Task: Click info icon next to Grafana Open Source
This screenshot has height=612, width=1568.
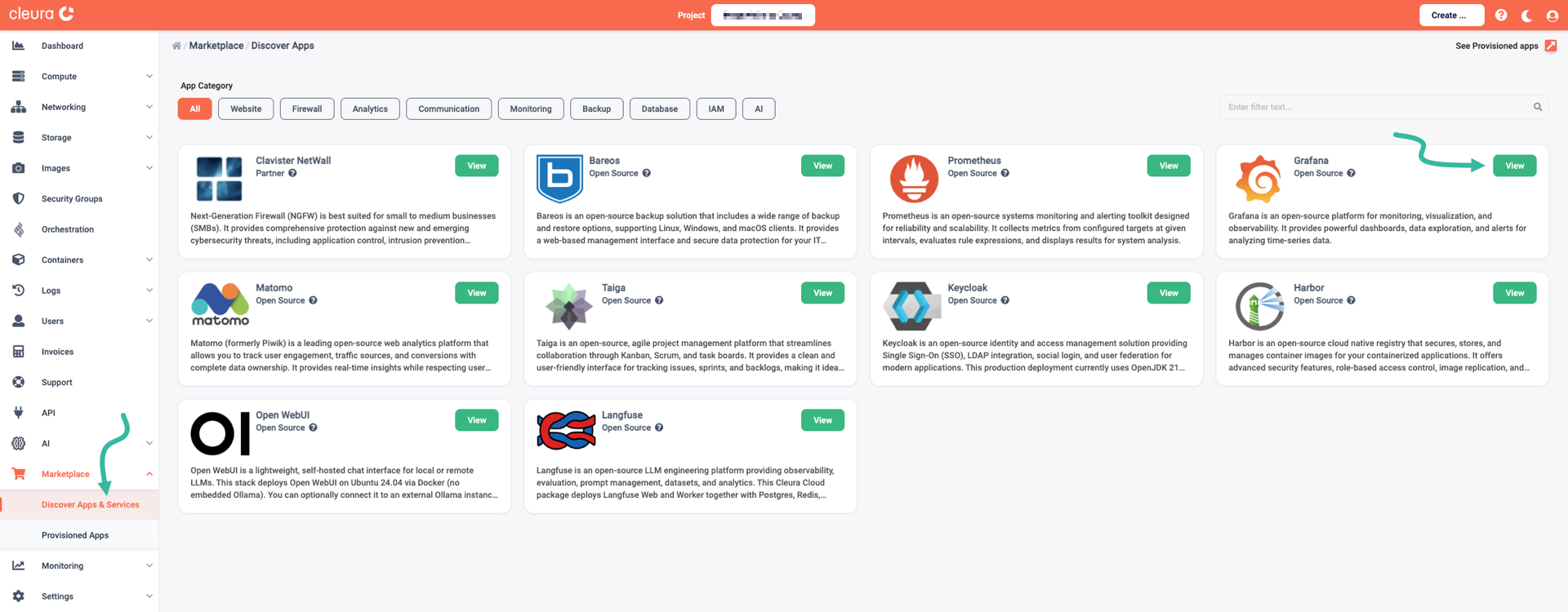Action: tap(1351, 173)
